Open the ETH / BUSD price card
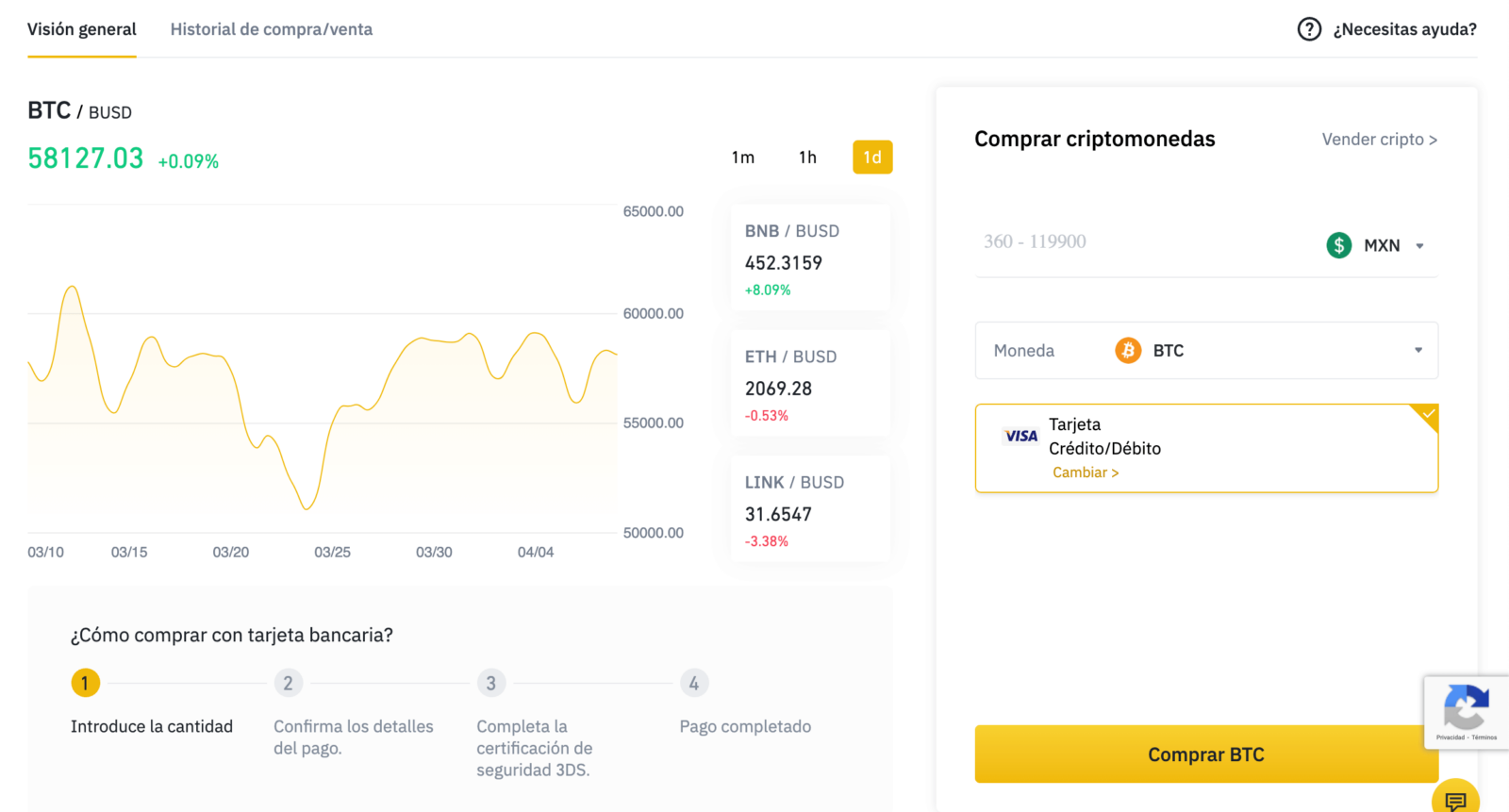The image size is (1509, 812). pyautogui.click(x=810, y=384)
